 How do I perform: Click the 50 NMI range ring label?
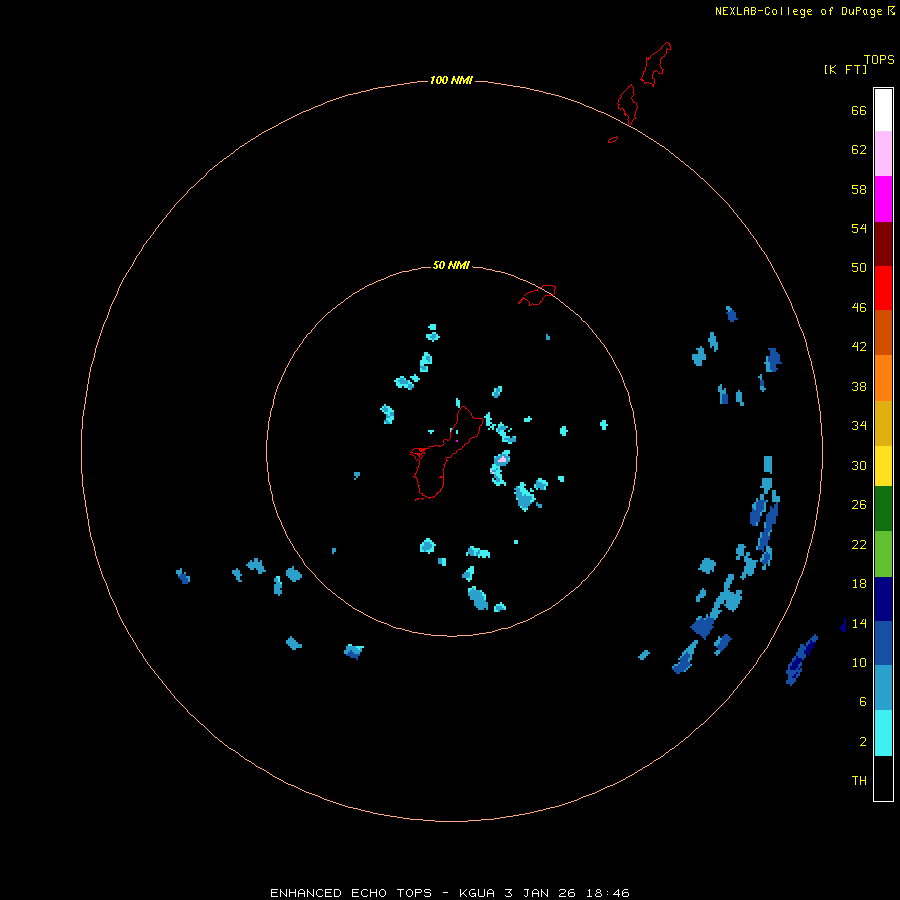(451, 265)
